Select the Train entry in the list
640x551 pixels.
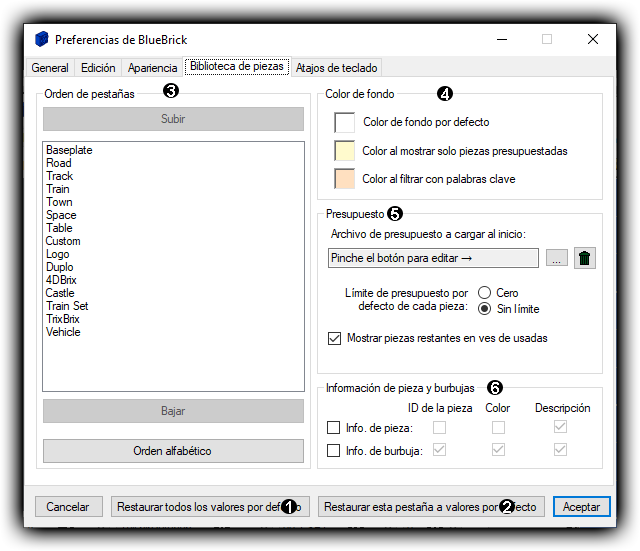(173, 189)
